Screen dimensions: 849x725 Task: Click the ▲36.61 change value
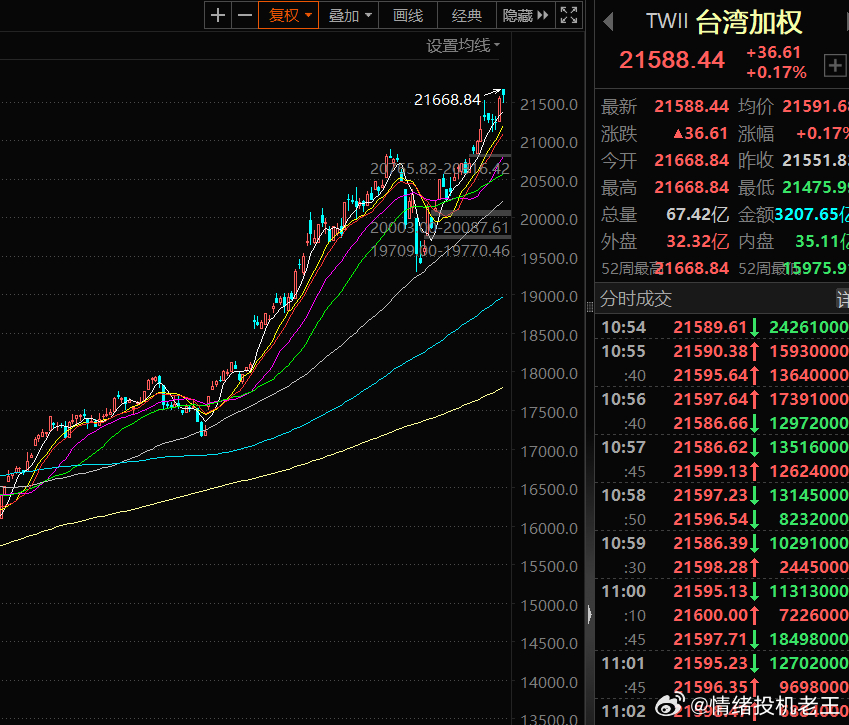(700, 133)
